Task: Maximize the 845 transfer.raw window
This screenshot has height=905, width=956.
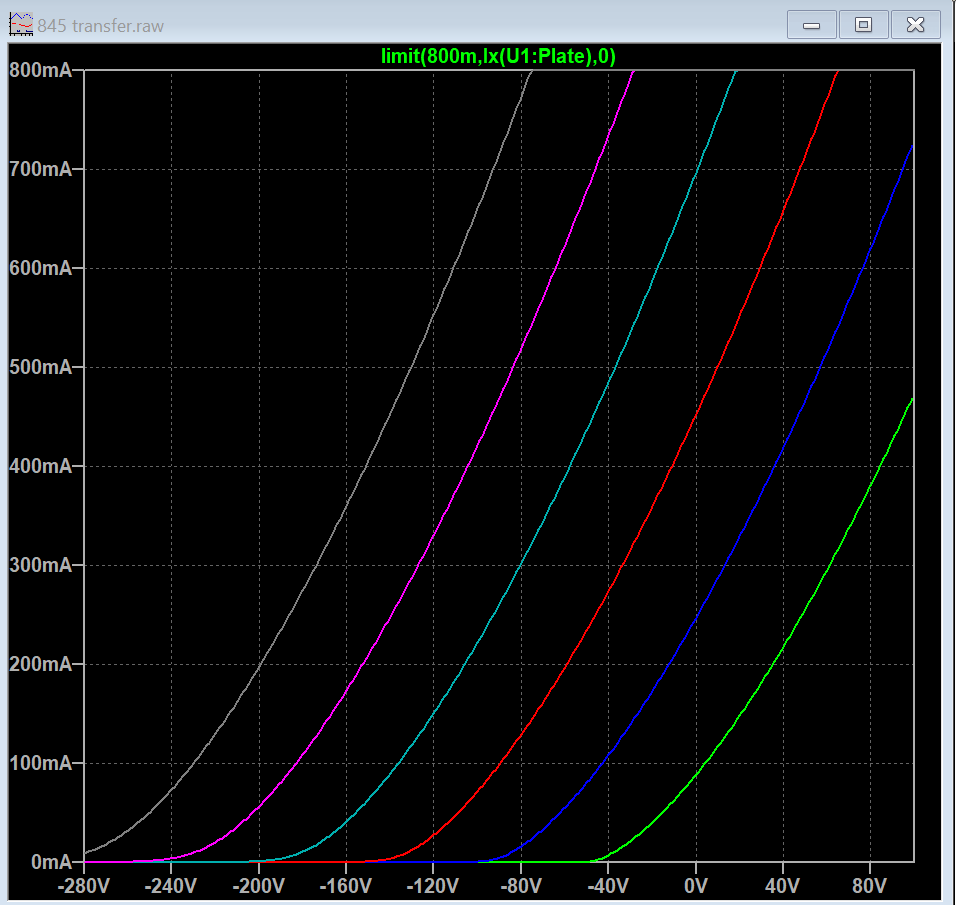Action: point(863,25)
